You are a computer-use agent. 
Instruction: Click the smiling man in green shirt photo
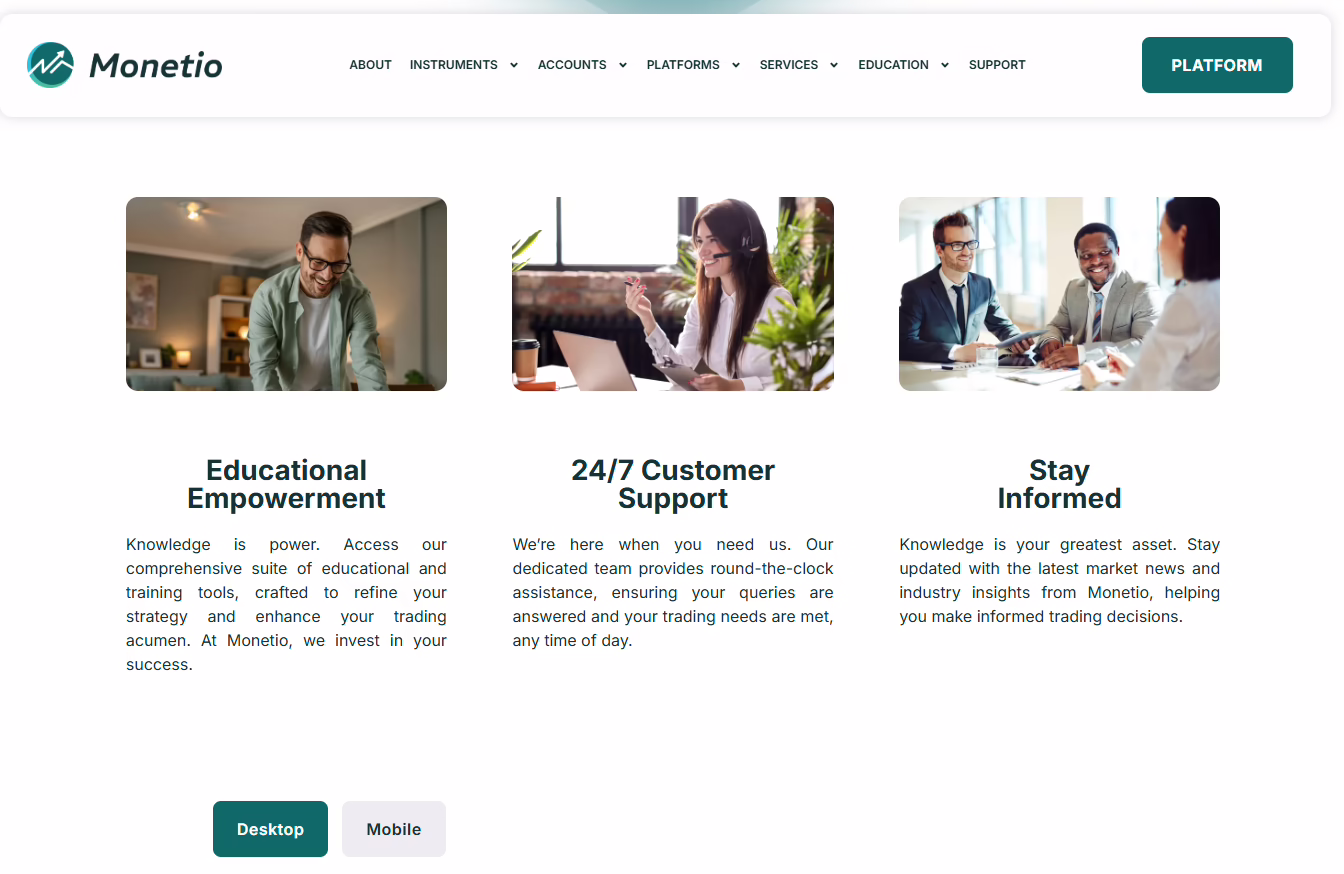pos(286,294)
